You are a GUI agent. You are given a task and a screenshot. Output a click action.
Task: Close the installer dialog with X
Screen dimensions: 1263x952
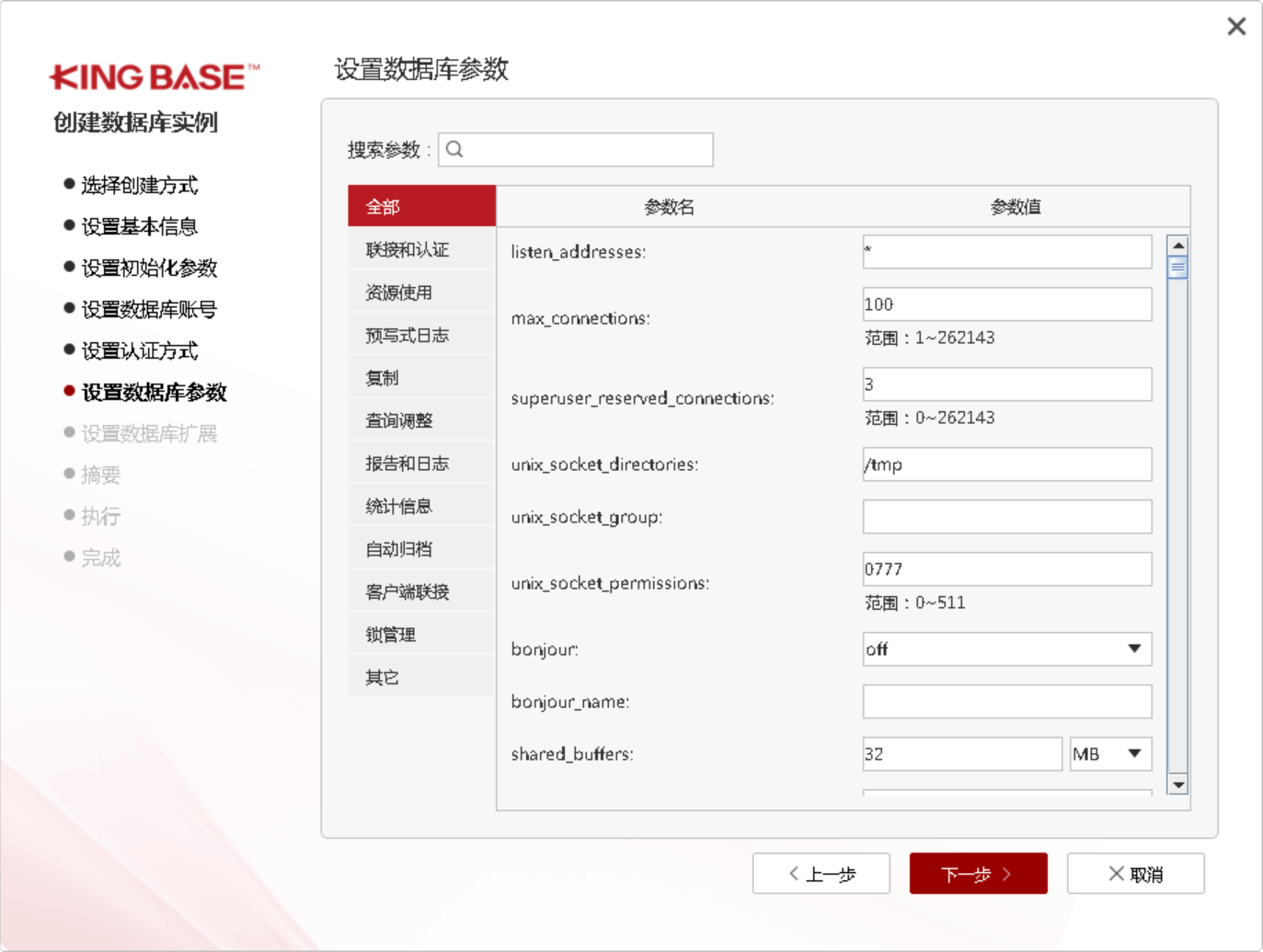coord(1236,26)
